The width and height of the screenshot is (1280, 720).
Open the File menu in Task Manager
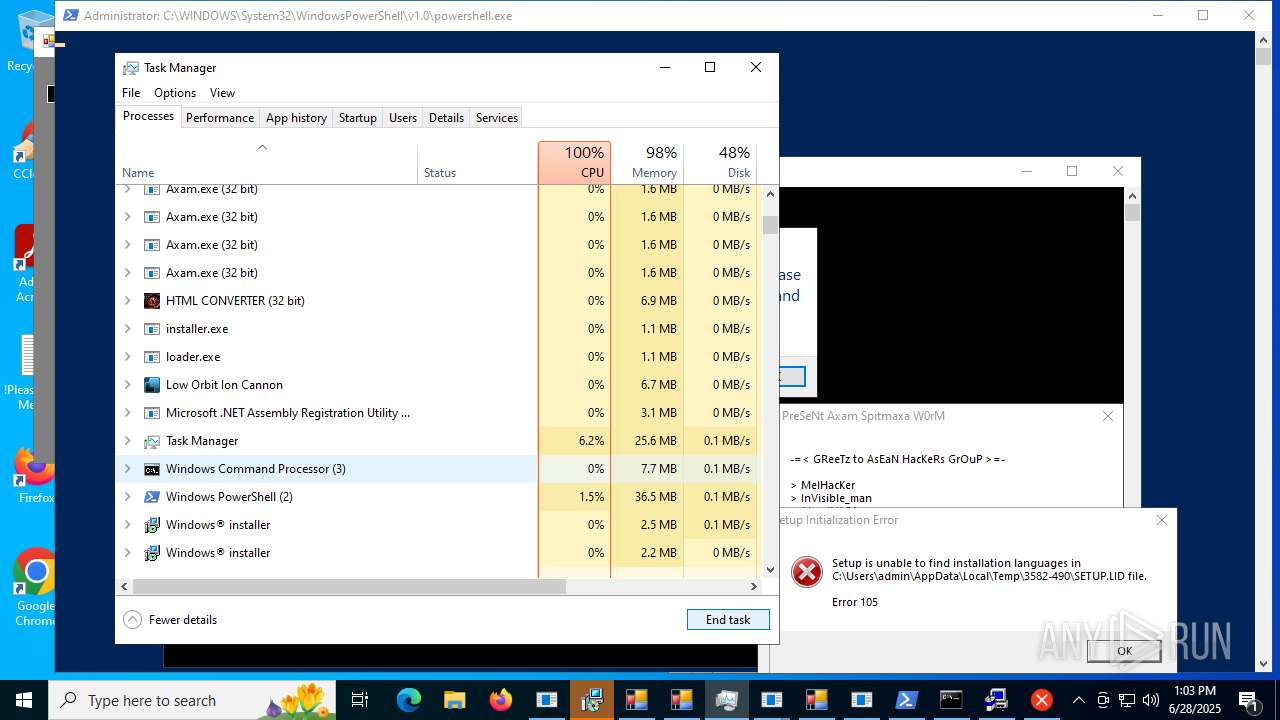click(x=131, y=93)
